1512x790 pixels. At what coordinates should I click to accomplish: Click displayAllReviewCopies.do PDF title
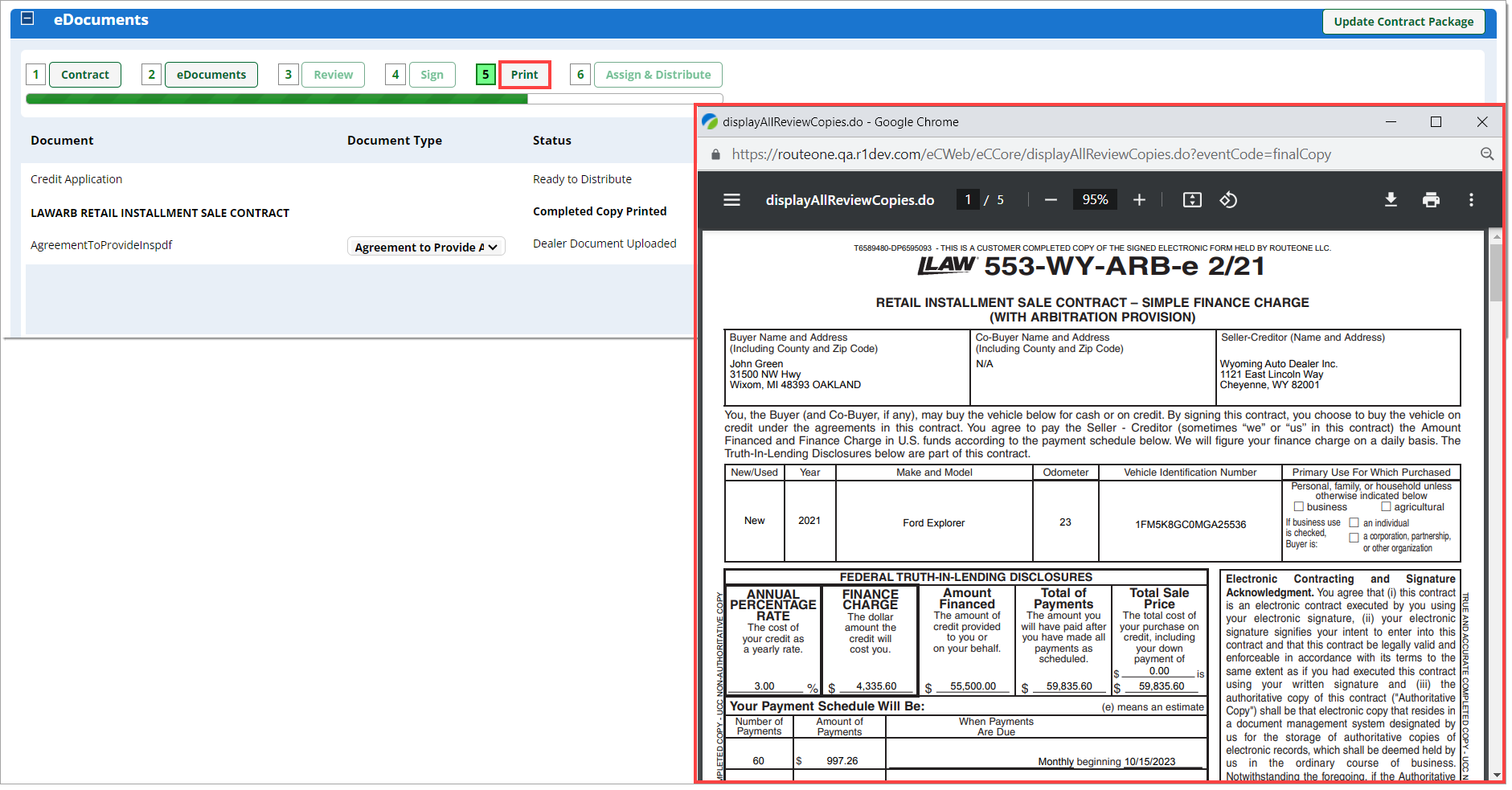click(850, 200)
